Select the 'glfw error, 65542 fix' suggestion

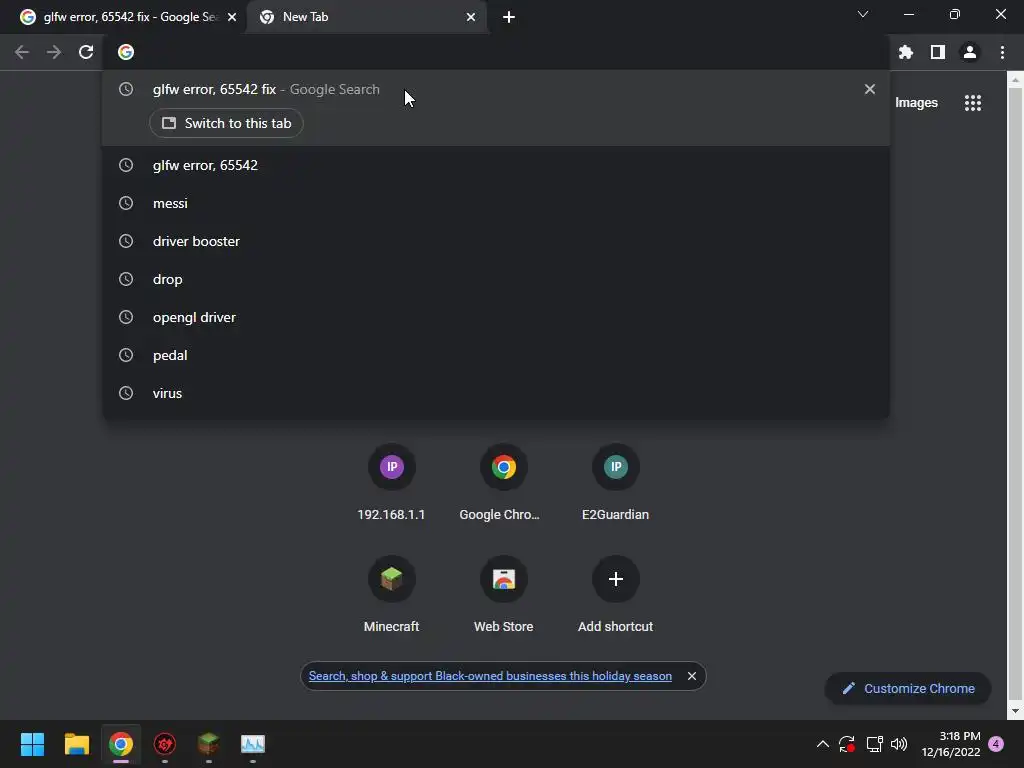(x=496, y=89)
